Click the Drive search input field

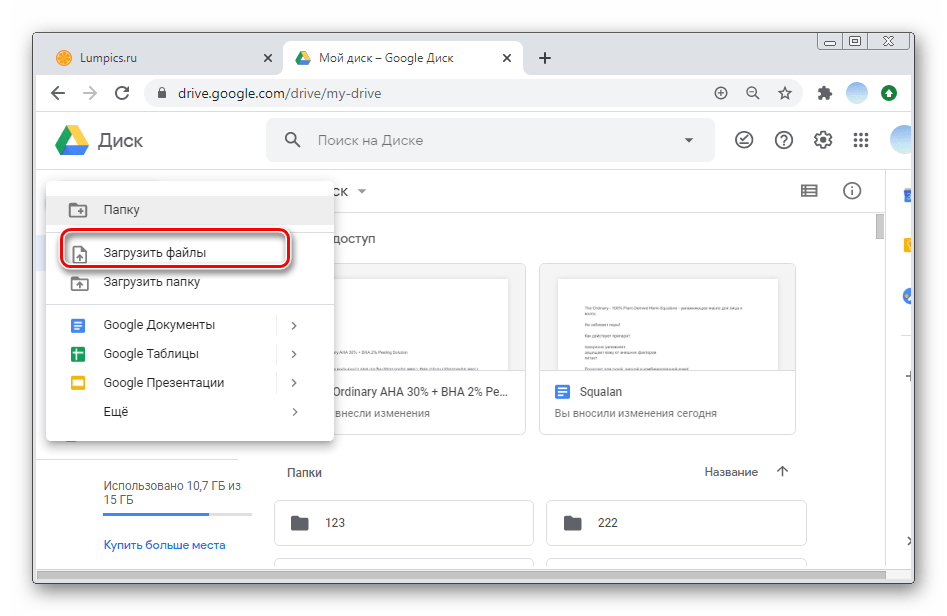pyautogui.click(x=490, y=140)
